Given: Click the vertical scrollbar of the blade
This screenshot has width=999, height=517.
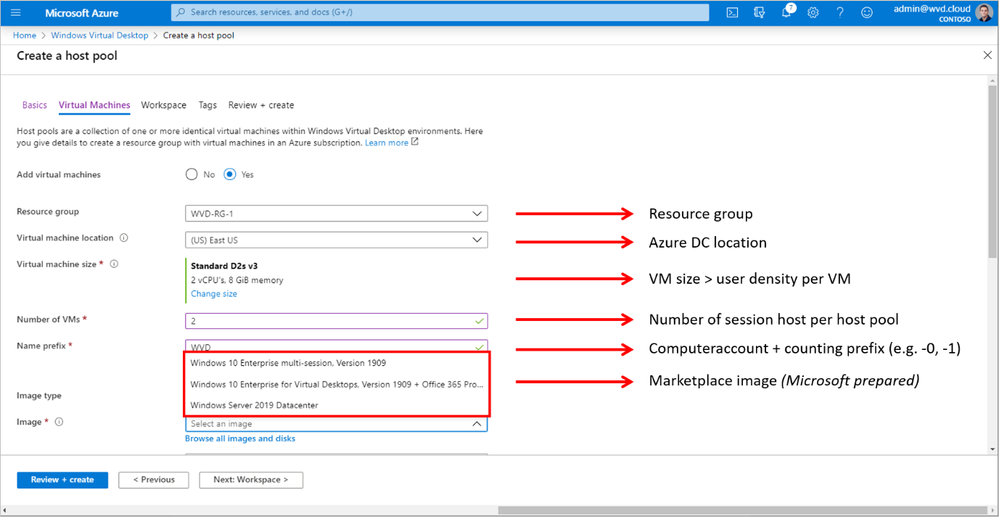Looking at the screenshot, I should tap(993, 171).
